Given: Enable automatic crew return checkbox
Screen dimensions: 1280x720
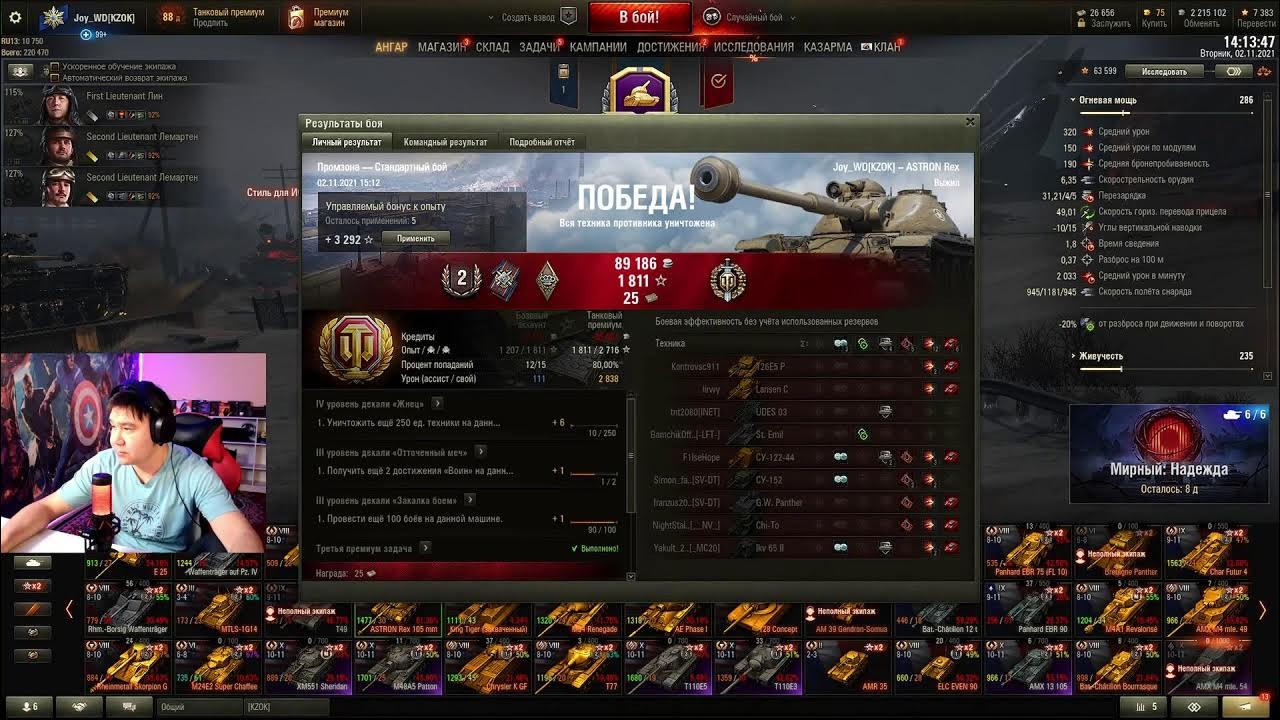Looking at the screenshot, I should 55,78.
